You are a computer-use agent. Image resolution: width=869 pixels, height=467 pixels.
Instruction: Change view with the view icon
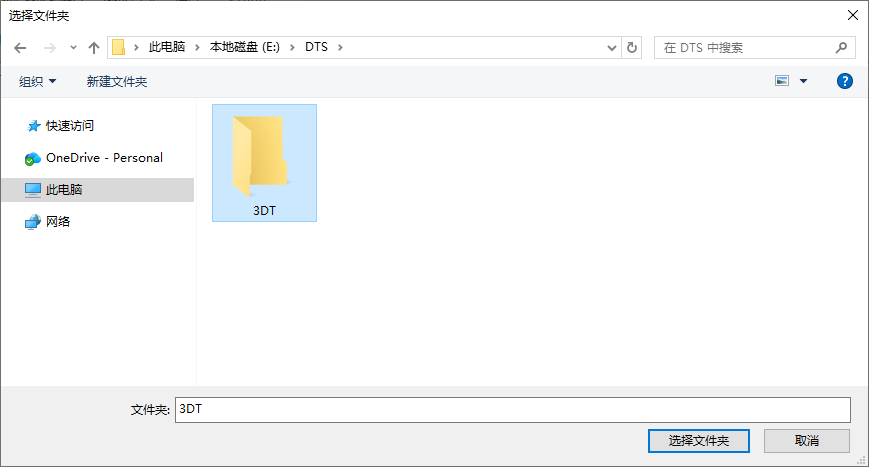782,81
